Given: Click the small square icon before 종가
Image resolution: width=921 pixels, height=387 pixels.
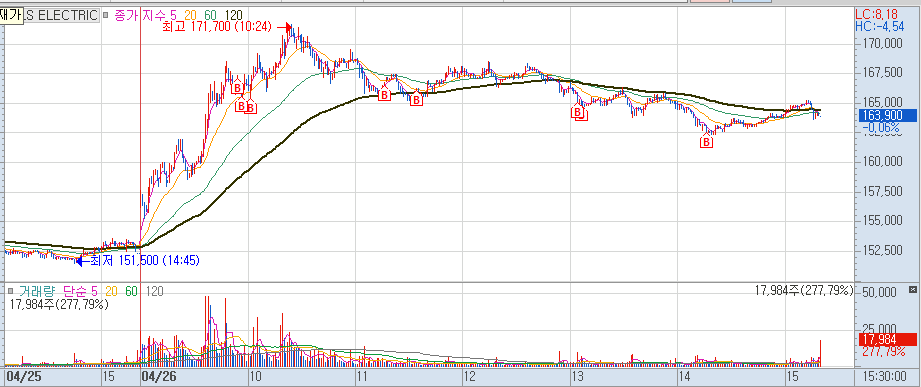Looking at the screenshot, I should [x=105, y=16].
